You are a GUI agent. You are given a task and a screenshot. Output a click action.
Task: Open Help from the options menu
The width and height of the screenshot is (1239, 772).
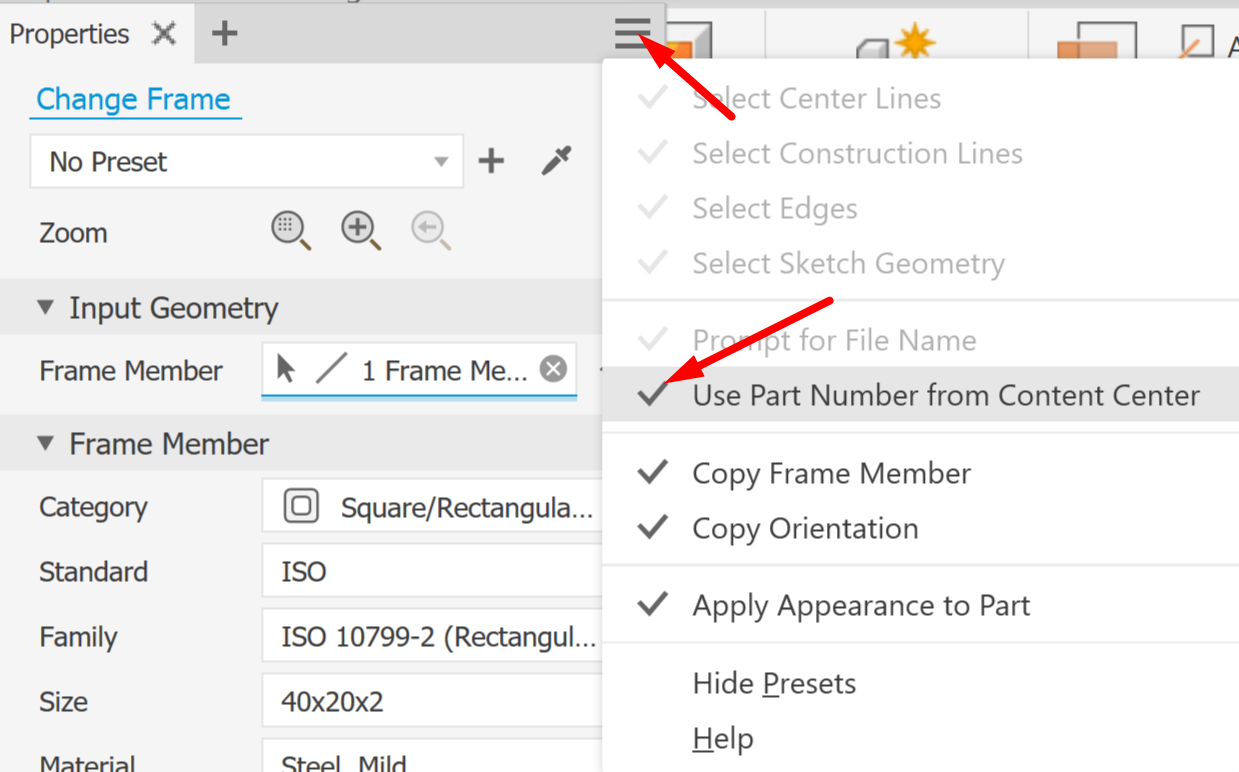[723, 739]
